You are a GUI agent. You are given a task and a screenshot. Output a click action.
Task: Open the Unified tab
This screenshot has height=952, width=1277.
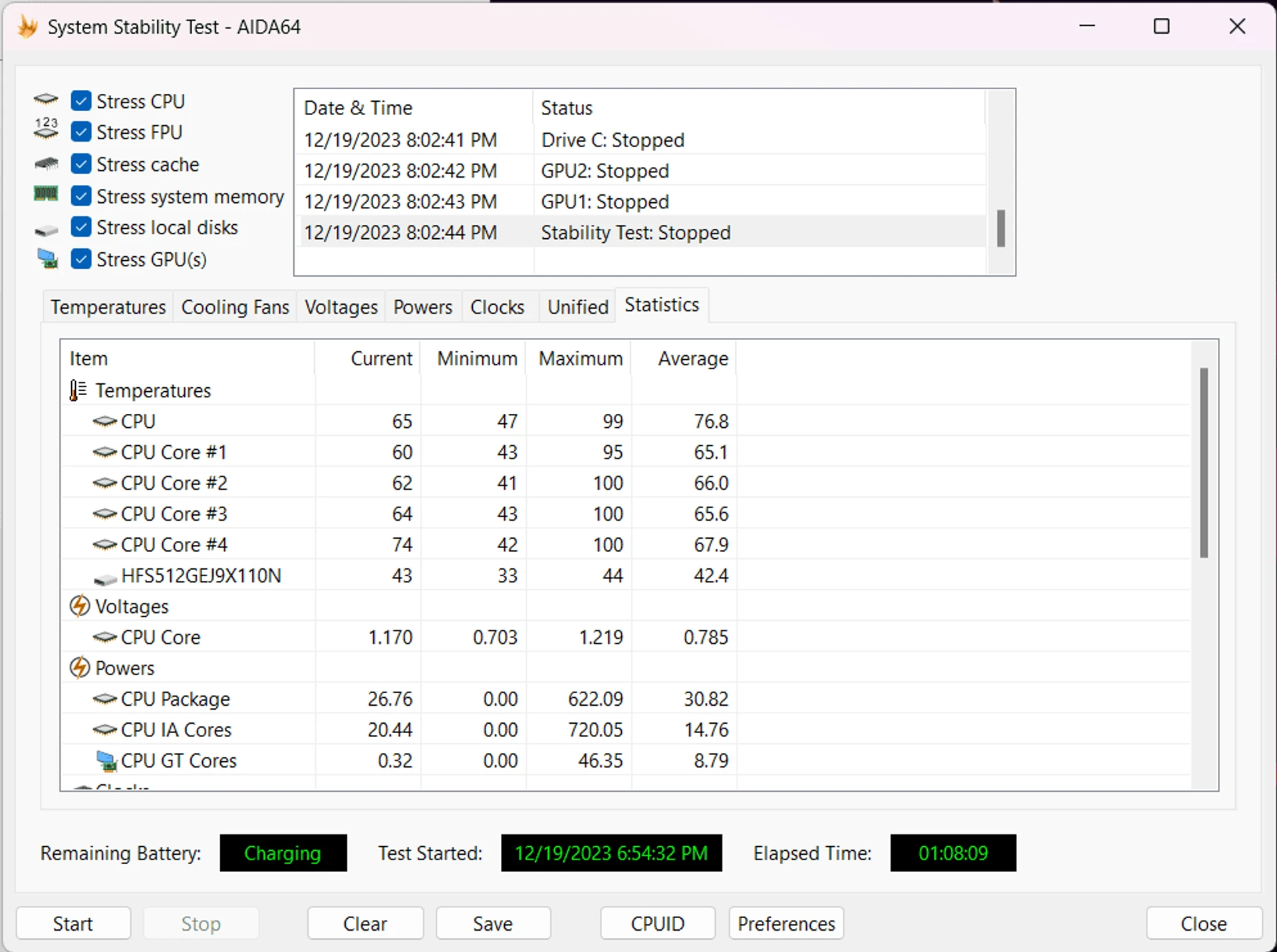[578, 307]
